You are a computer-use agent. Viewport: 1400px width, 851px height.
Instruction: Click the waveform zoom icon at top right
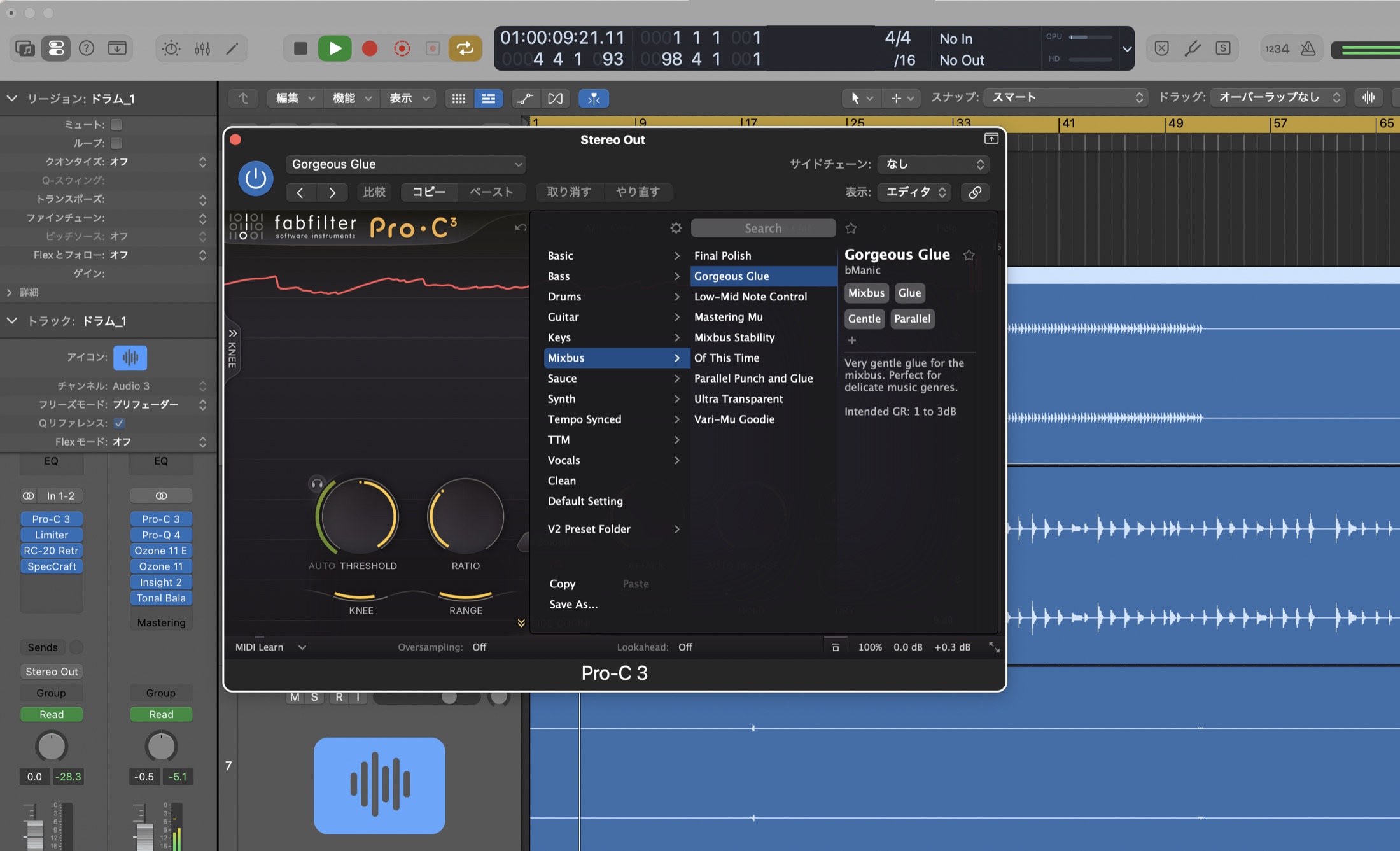click(x=1368, y=97)
